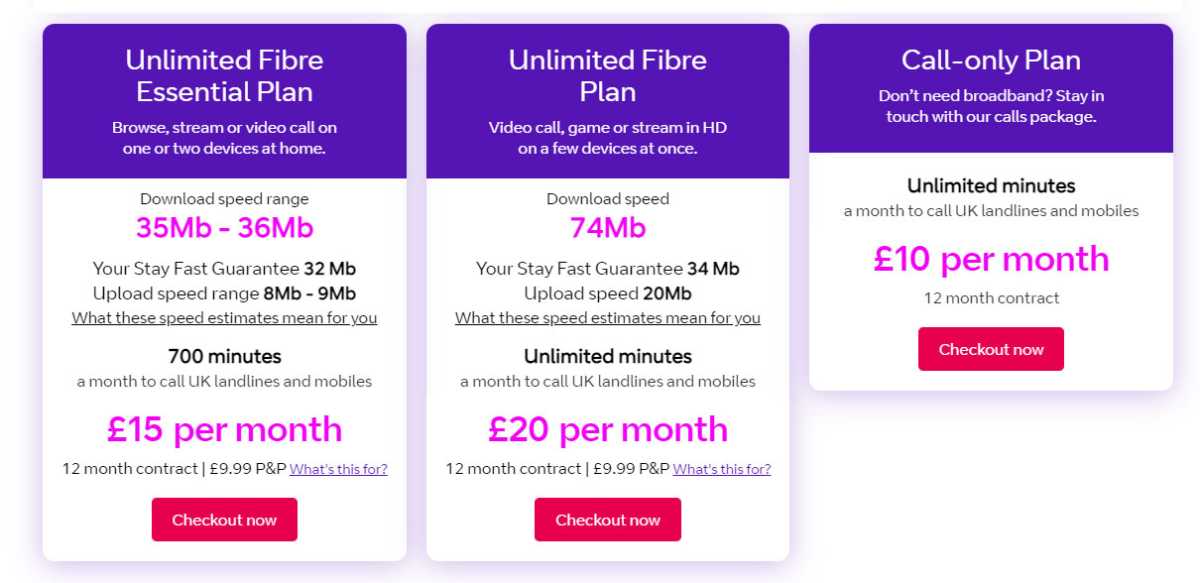This screenshot has height=583, width=1200.
Task: Checkout the Call-only Plan
Action: 991,349
